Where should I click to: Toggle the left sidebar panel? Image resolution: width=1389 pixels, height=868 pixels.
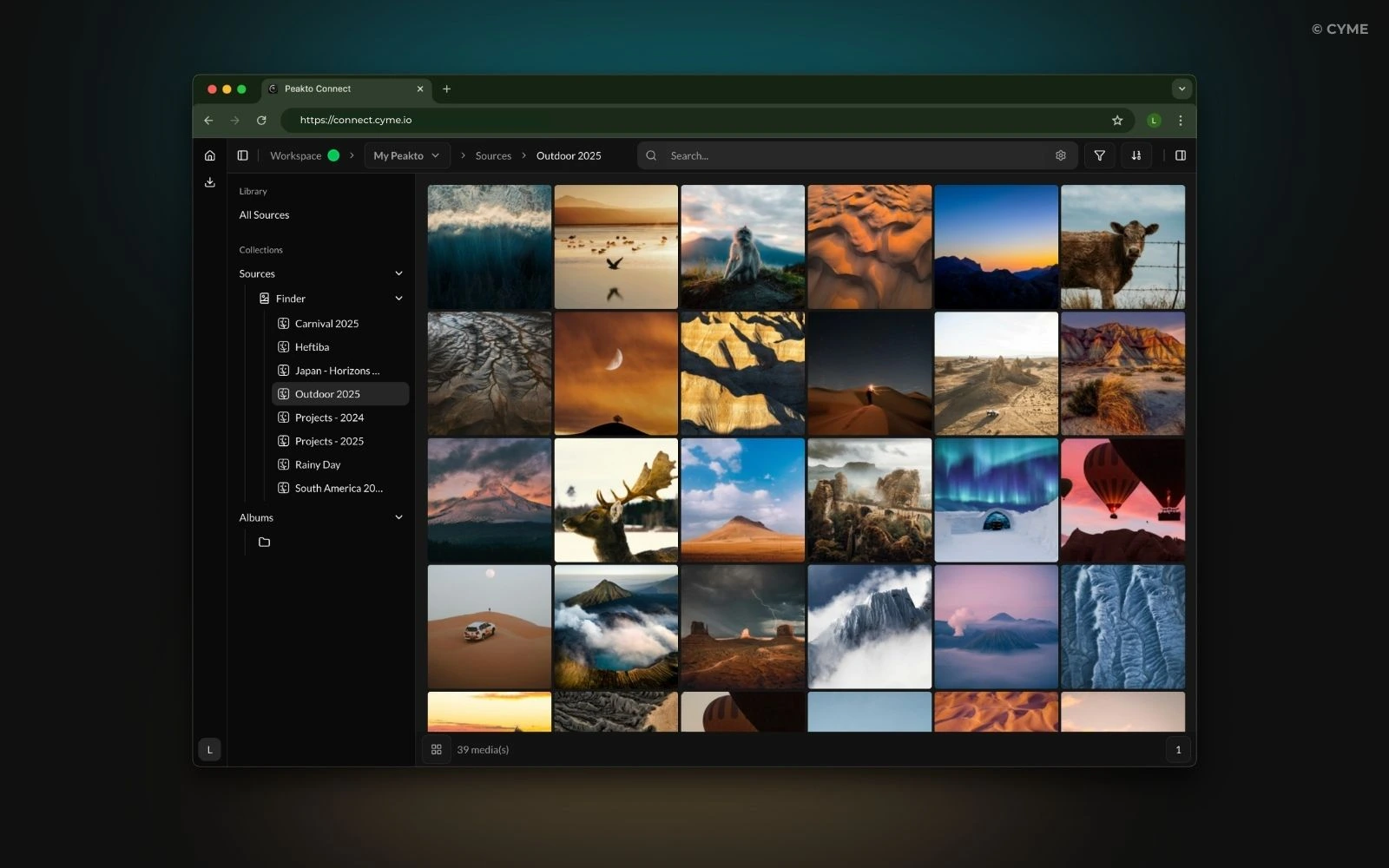coord(243,155)
